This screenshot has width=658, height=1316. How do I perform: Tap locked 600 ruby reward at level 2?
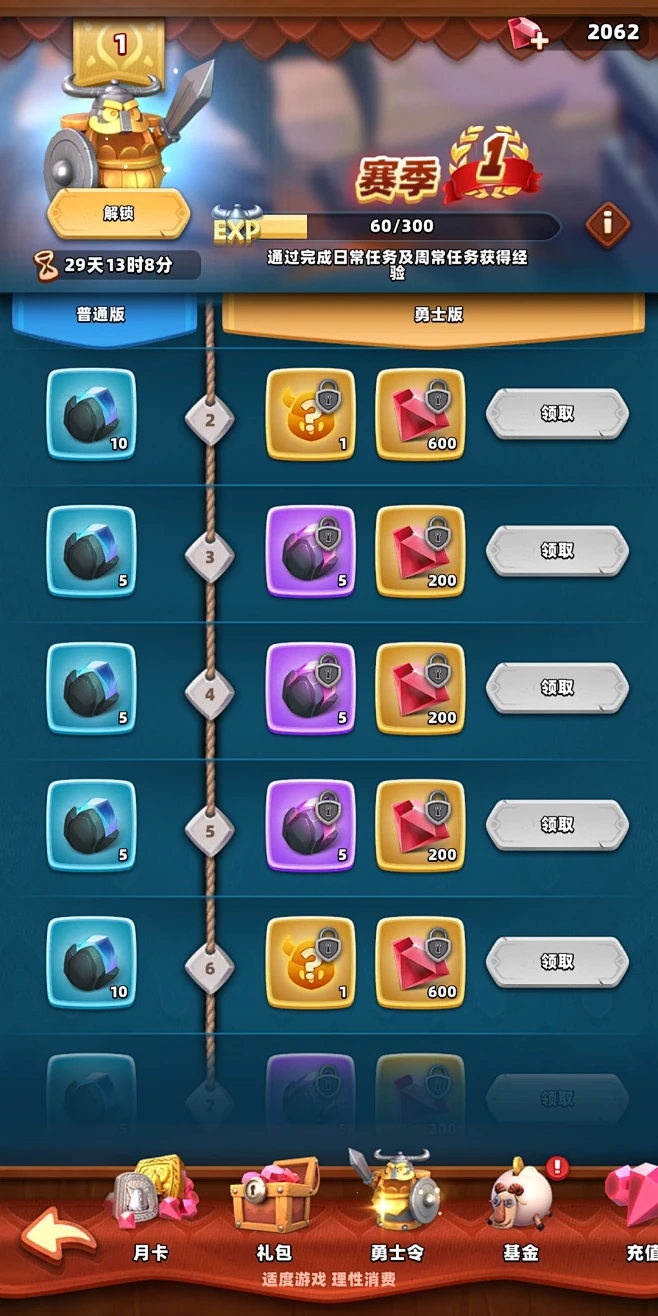coord(420,414)
